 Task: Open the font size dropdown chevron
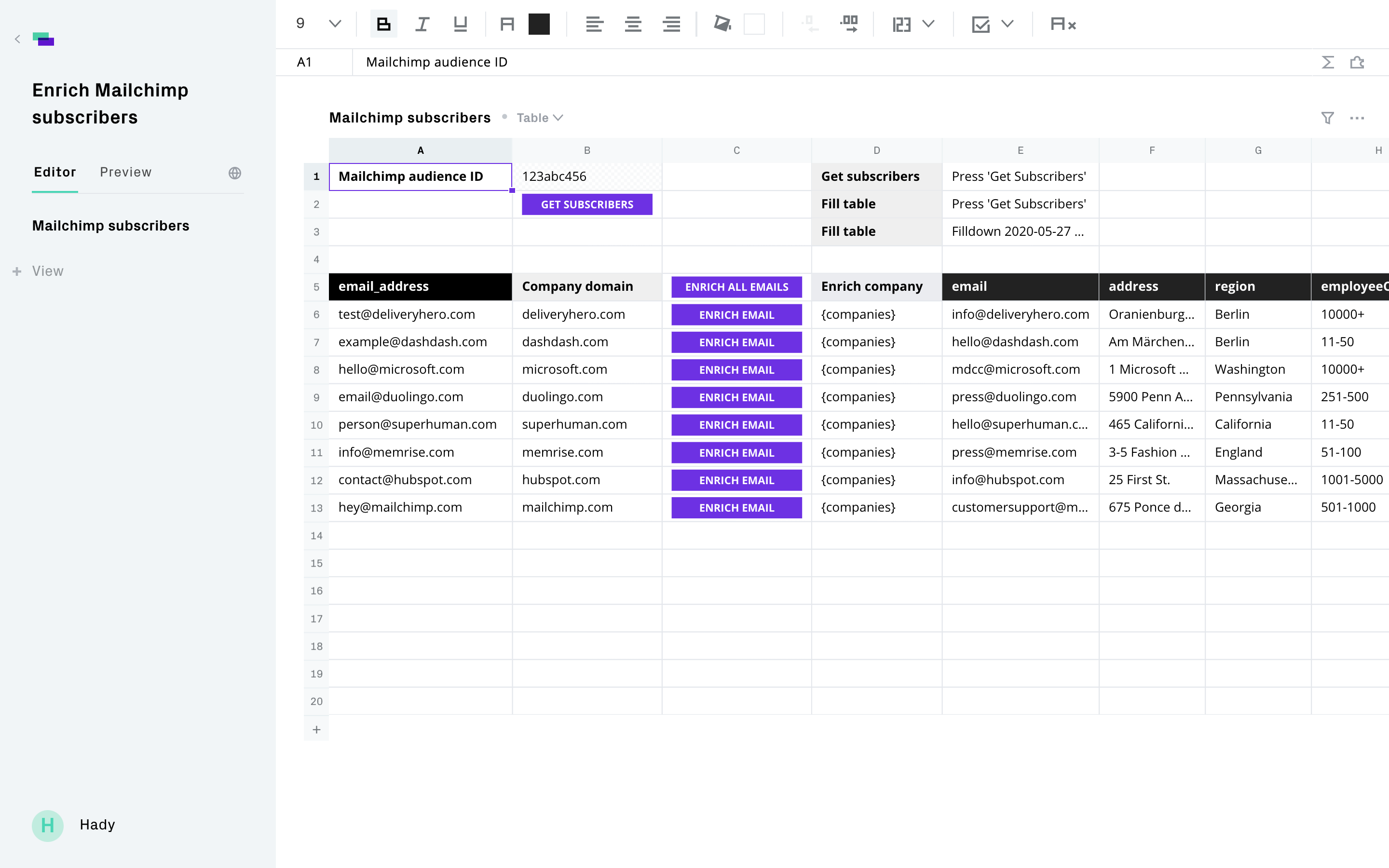[x=335, y=24]
